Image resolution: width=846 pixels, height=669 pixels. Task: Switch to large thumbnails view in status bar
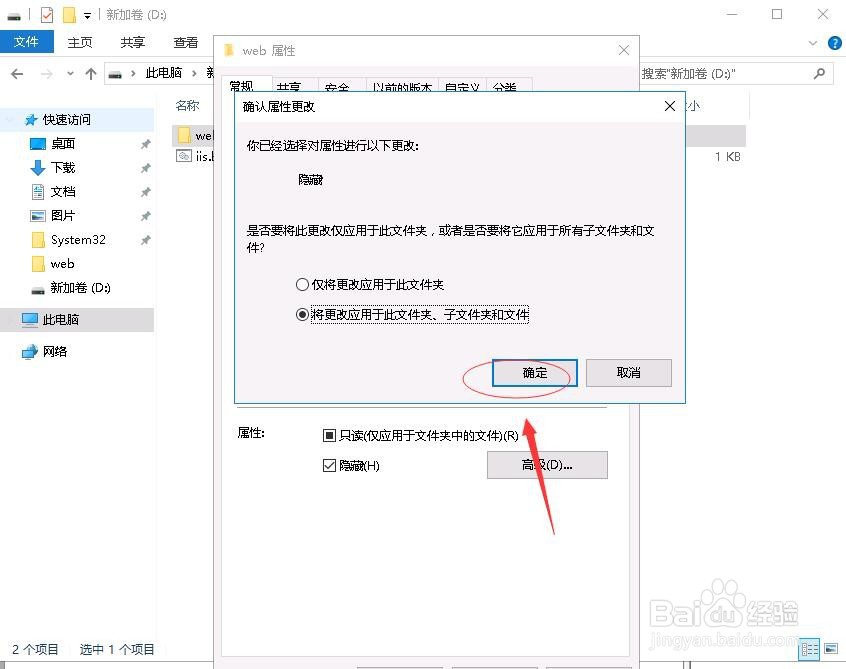831,649
